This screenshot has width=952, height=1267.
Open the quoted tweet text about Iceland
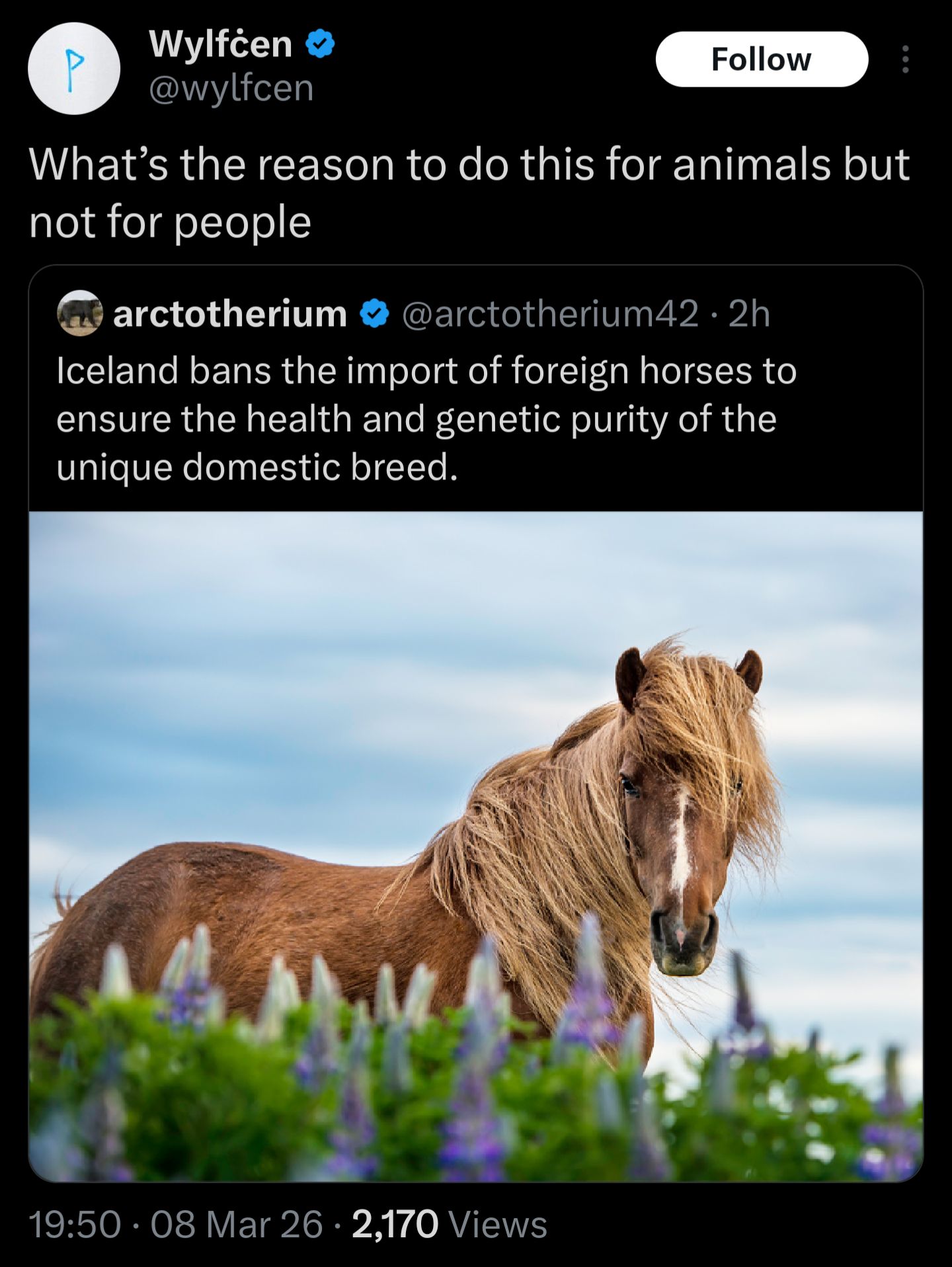[426, 419]
